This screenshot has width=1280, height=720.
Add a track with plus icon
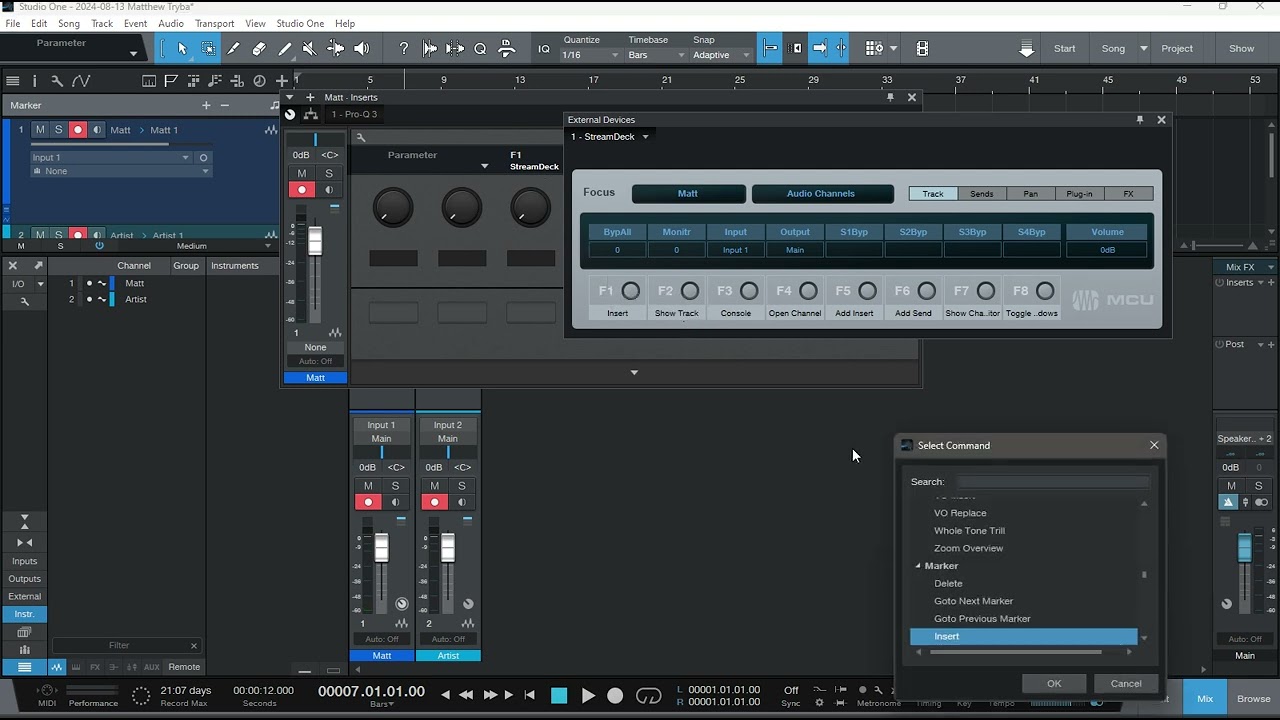[282, 81]
